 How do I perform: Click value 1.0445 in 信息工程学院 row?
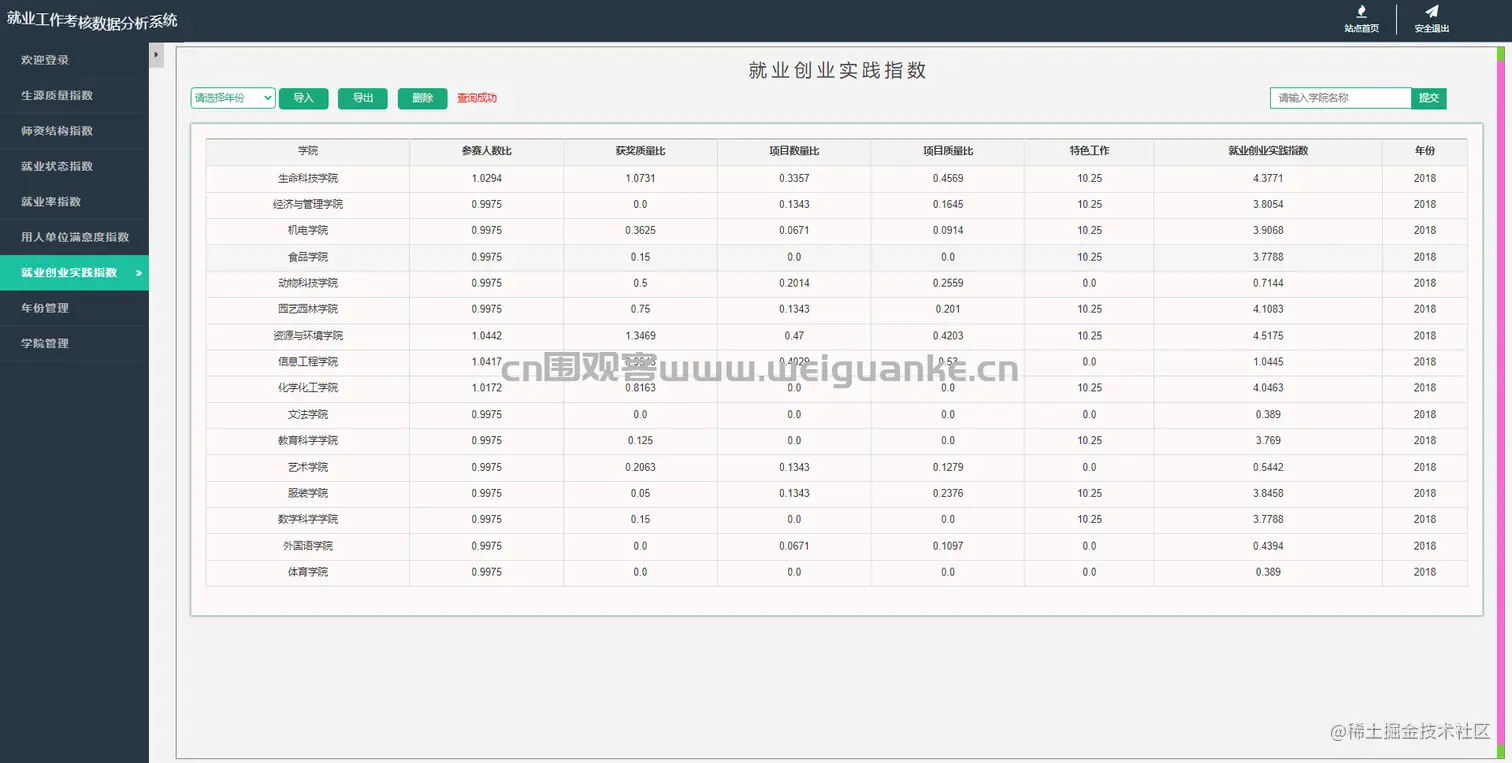1268,362
